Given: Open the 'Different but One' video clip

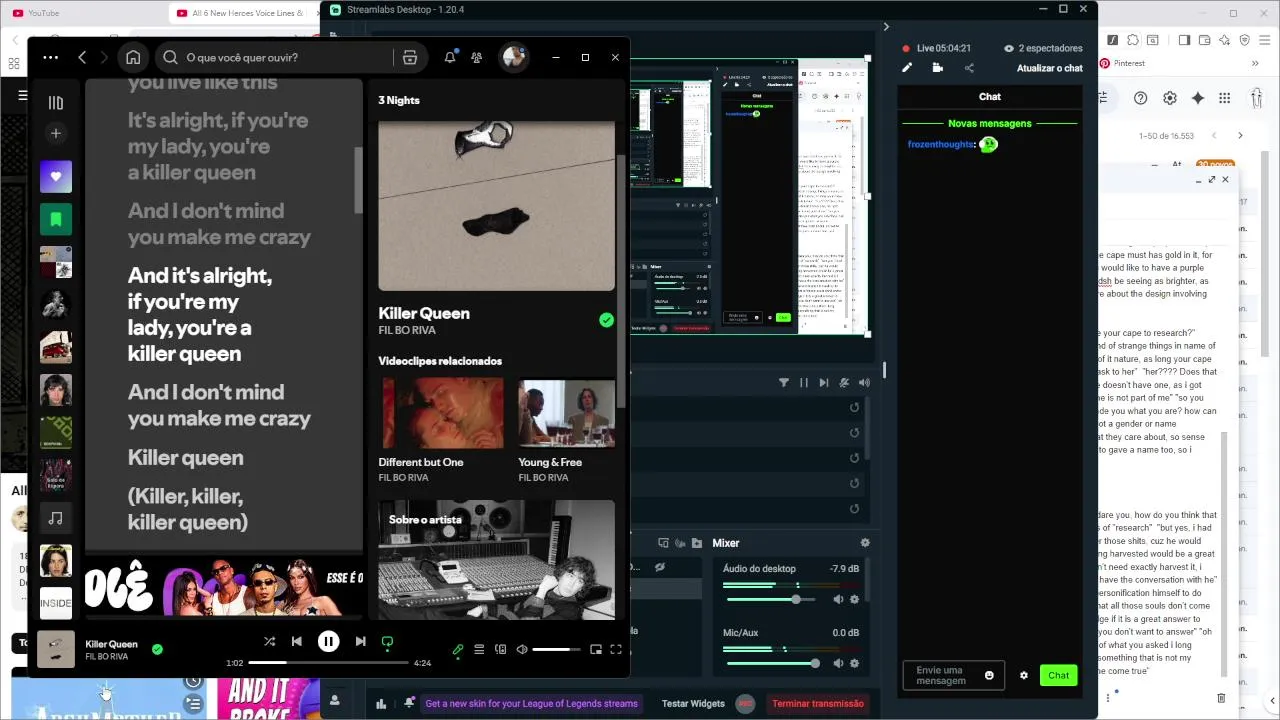Looking at the screenshot, I should tap(441, 413).
